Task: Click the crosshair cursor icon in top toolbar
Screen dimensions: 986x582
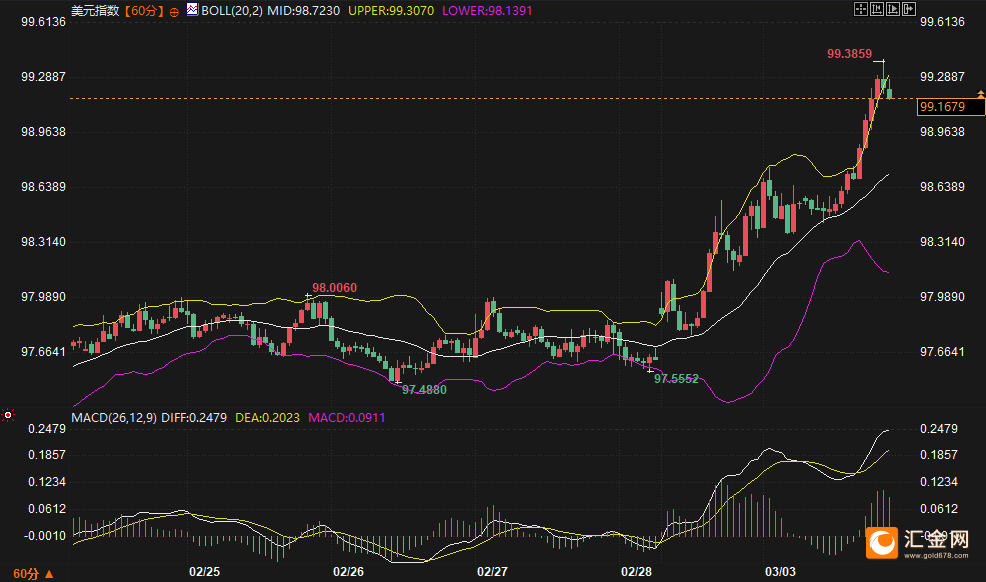Action: (x=859, y=9)
